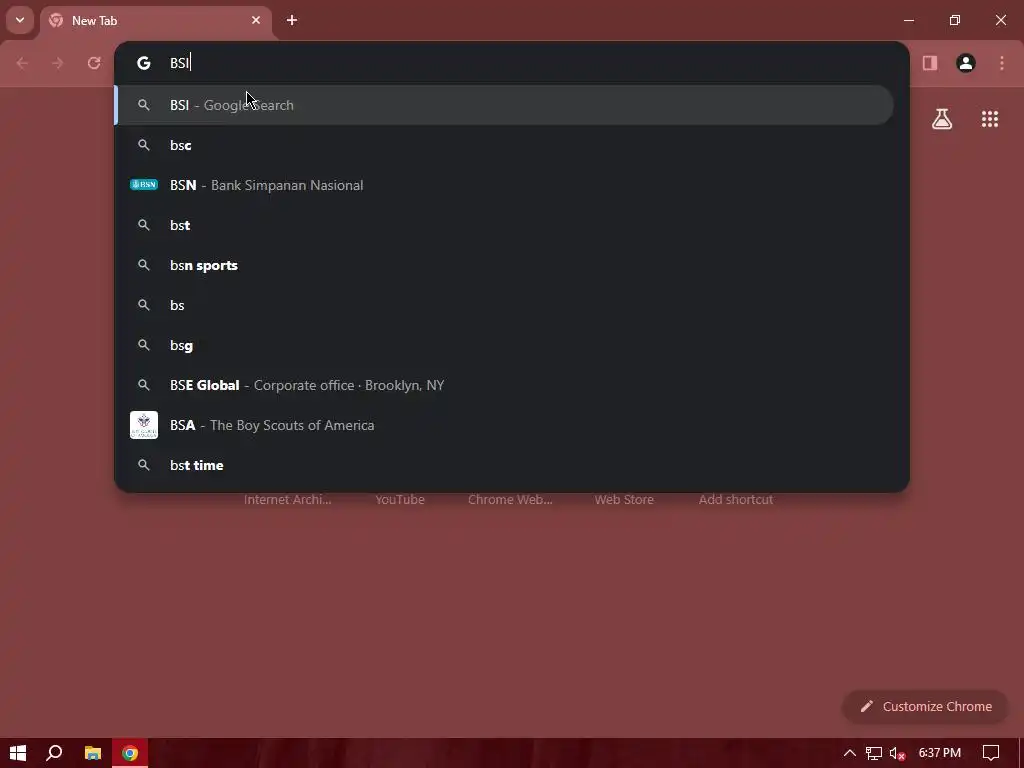Viewport: 1024px width, 768px height.
Task: Click the network tray icon
Action: point(874,753)
